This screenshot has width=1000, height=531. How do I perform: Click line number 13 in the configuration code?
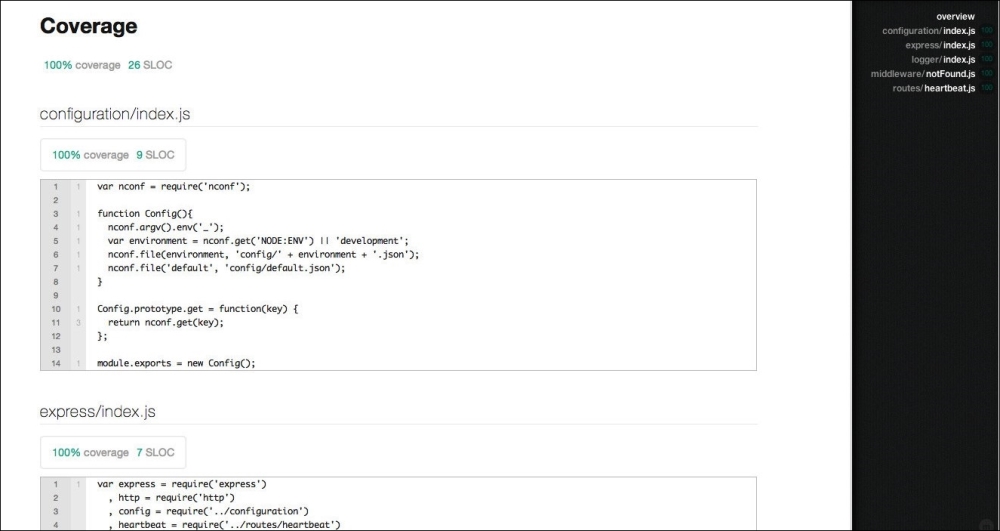(56, 349)
